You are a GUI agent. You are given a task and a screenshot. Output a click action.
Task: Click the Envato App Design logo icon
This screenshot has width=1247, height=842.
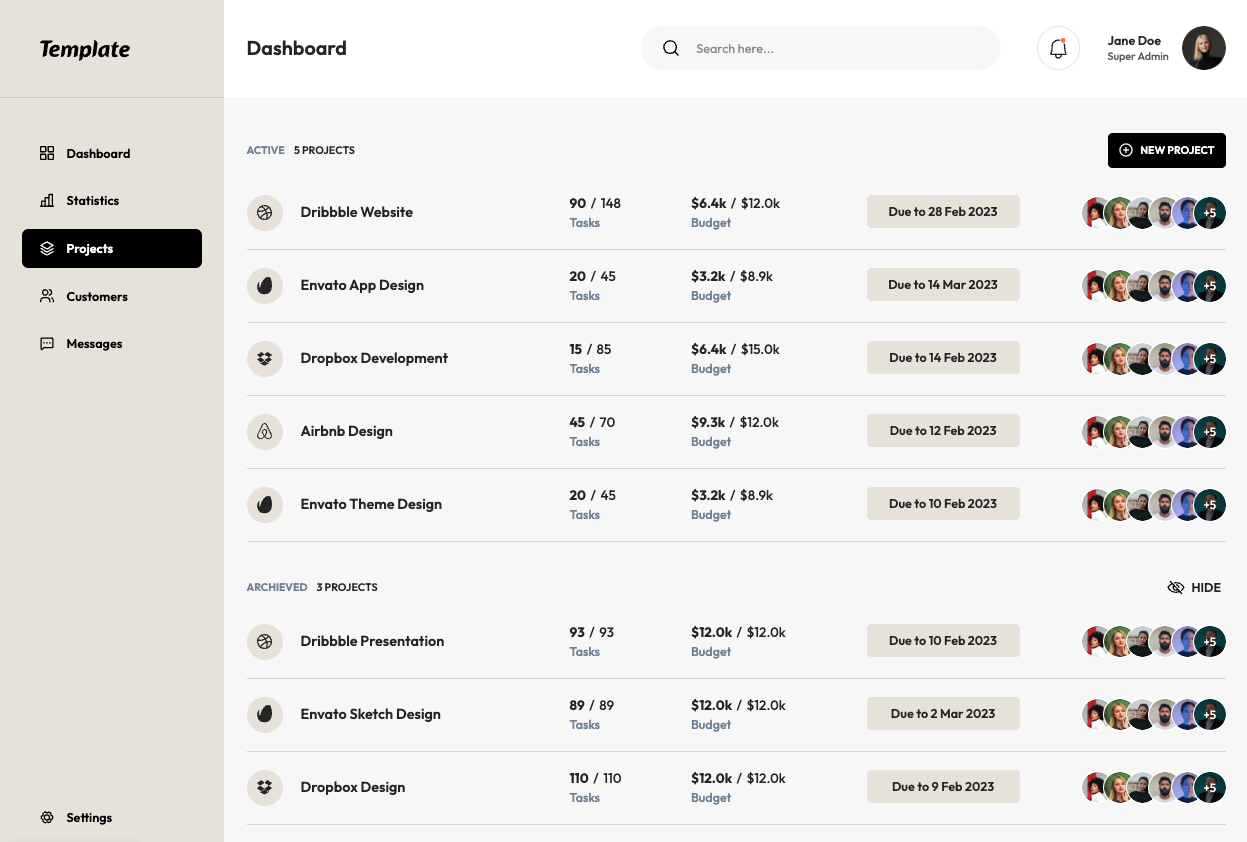click(265, 285)
